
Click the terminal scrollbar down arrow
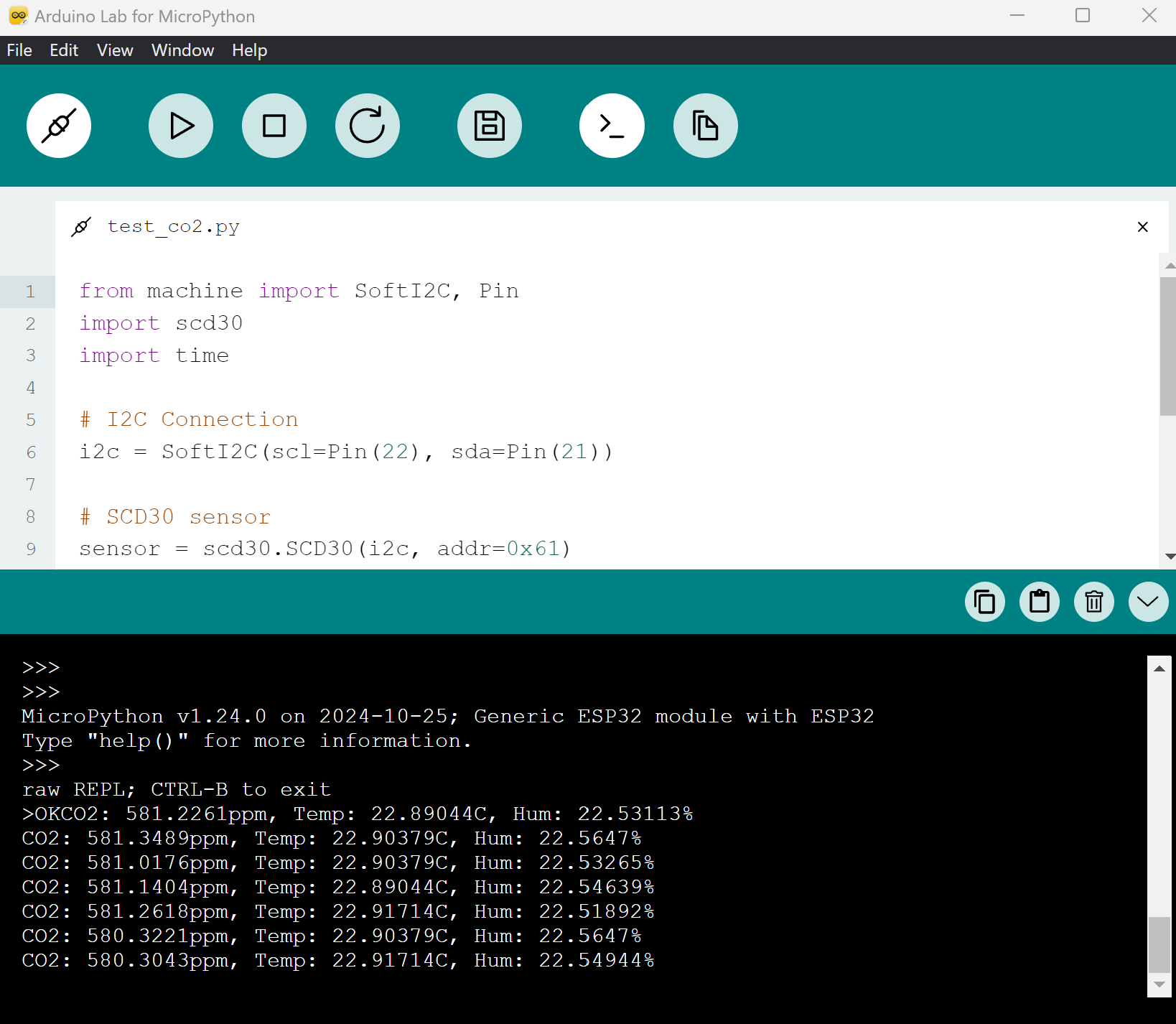click(x=1159, y=985)
